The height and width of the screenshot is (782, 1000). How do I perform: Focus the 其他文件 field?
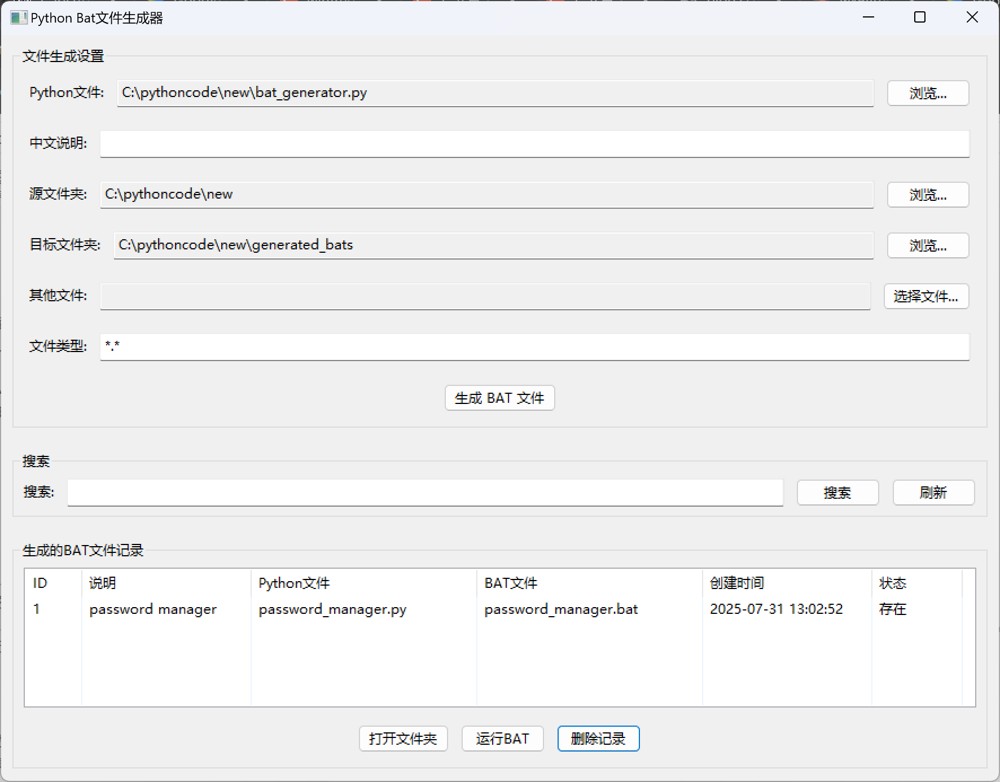[485, 296]
